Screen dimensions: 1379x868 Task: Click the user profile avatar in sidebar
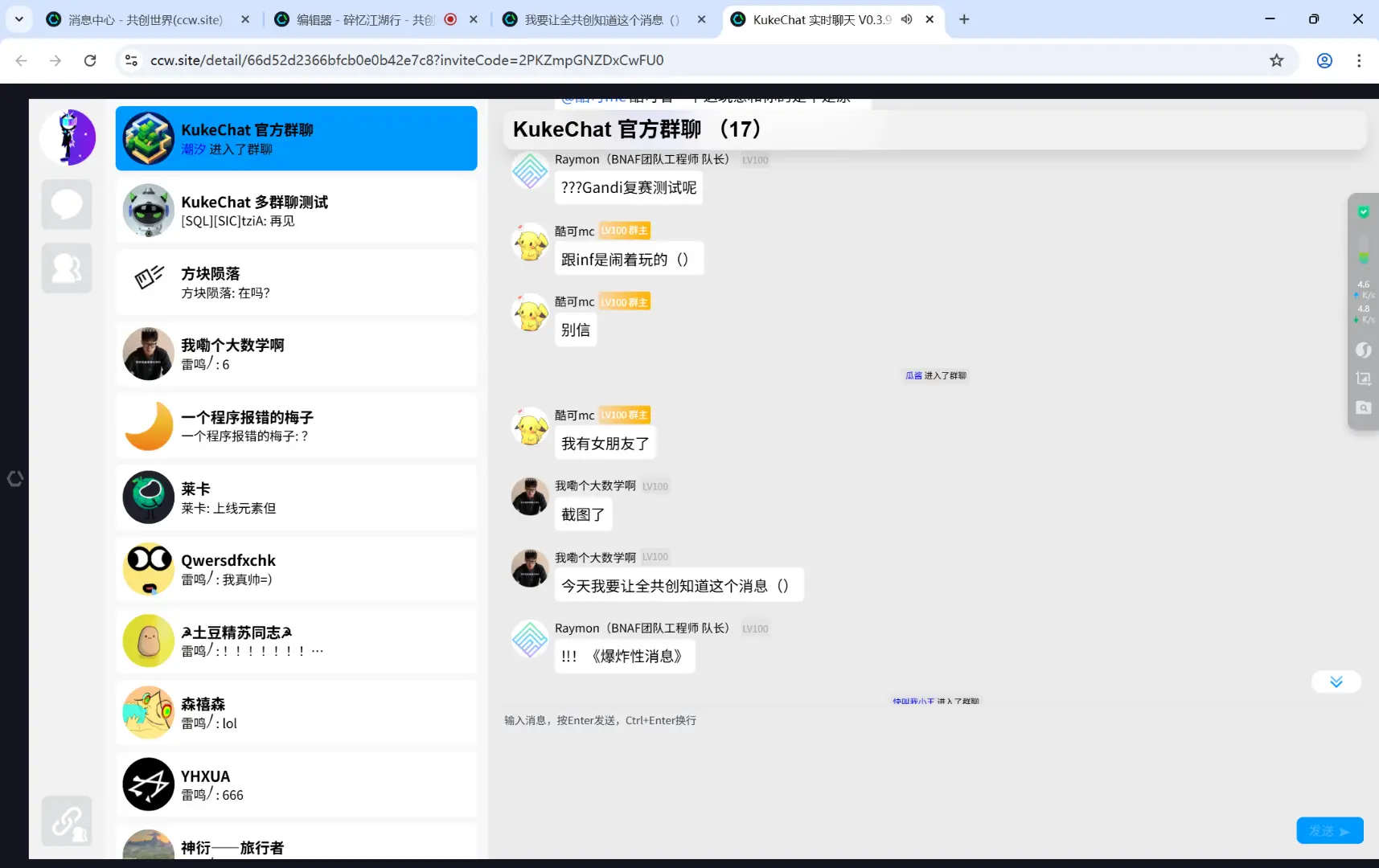point(68,137)
